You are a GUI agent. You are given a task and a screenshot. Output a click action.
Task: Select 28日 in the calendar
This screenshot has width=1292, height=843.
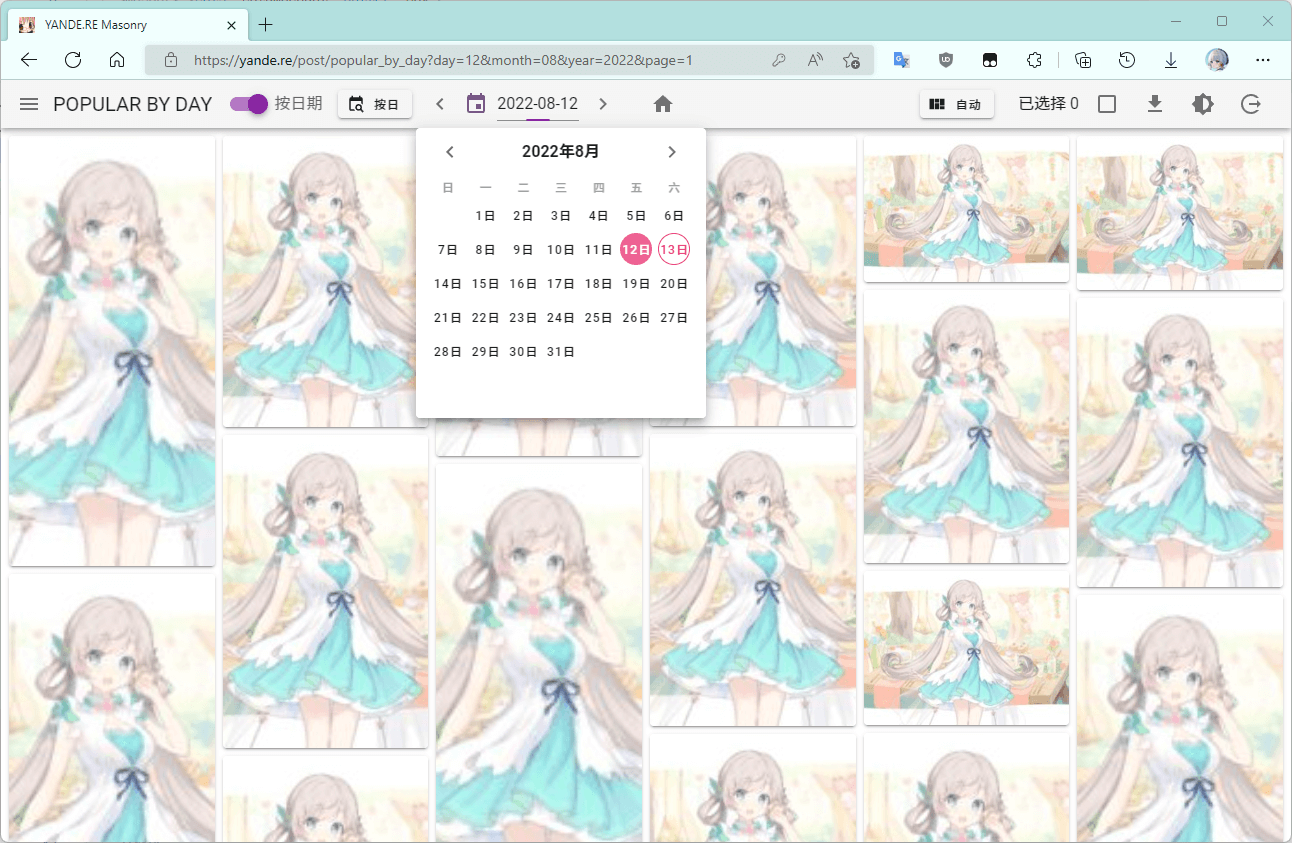click(x=448, y=352)
